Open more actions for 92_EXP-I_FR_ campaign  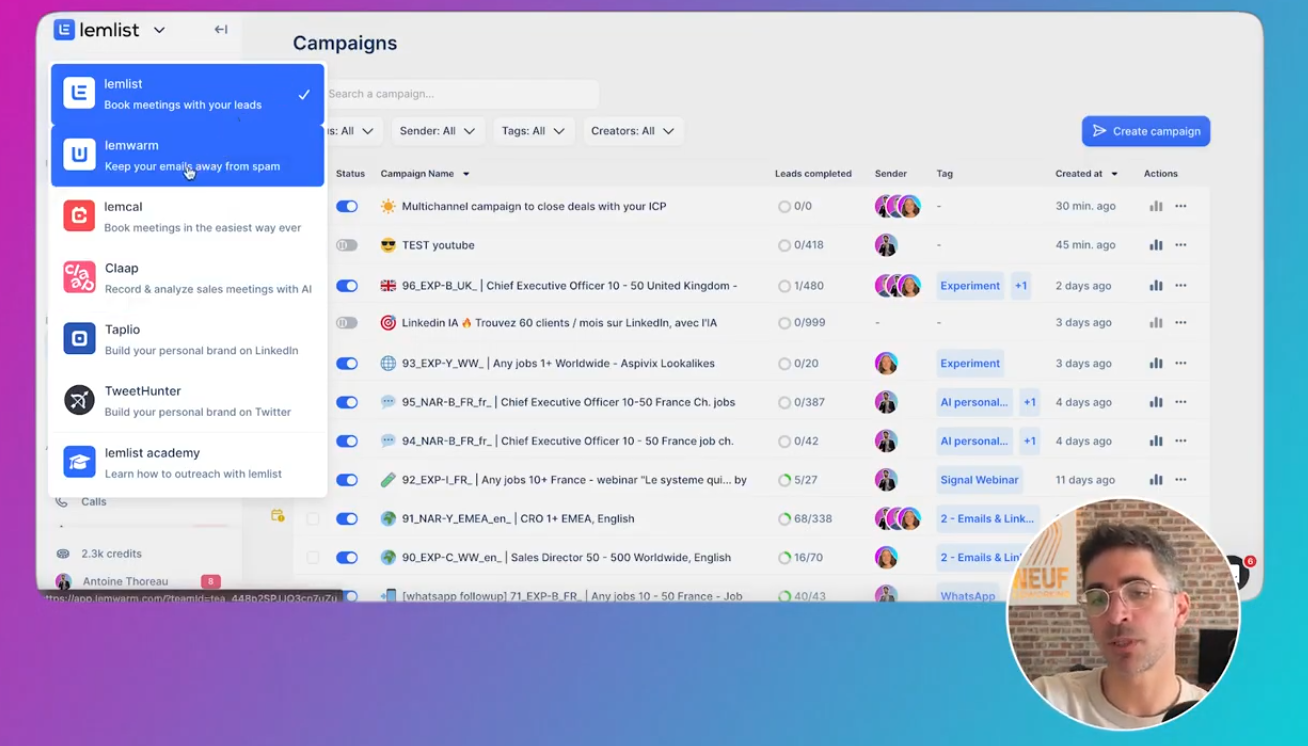[x=1181, y=480]
